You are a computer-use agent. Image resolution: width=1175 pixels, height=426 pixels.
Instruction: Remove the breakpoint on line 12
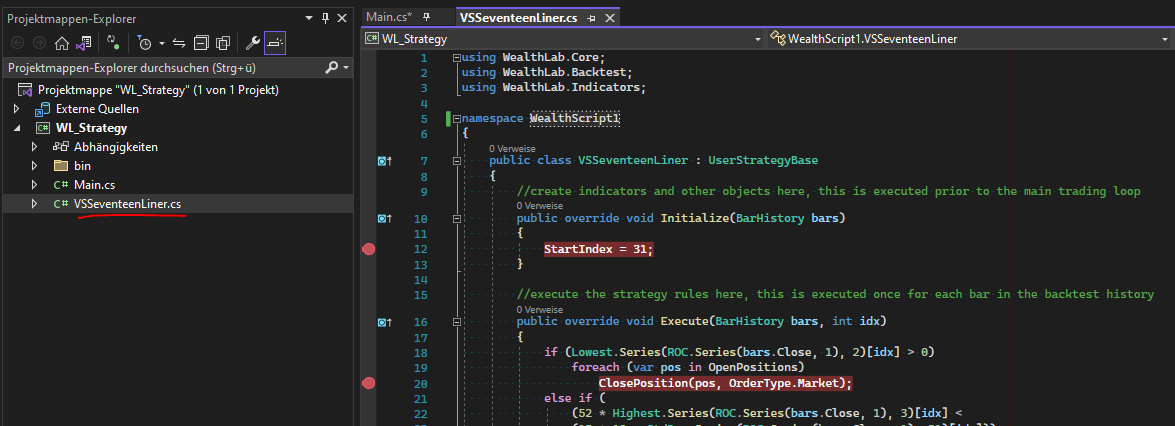(x=369, y=249)
